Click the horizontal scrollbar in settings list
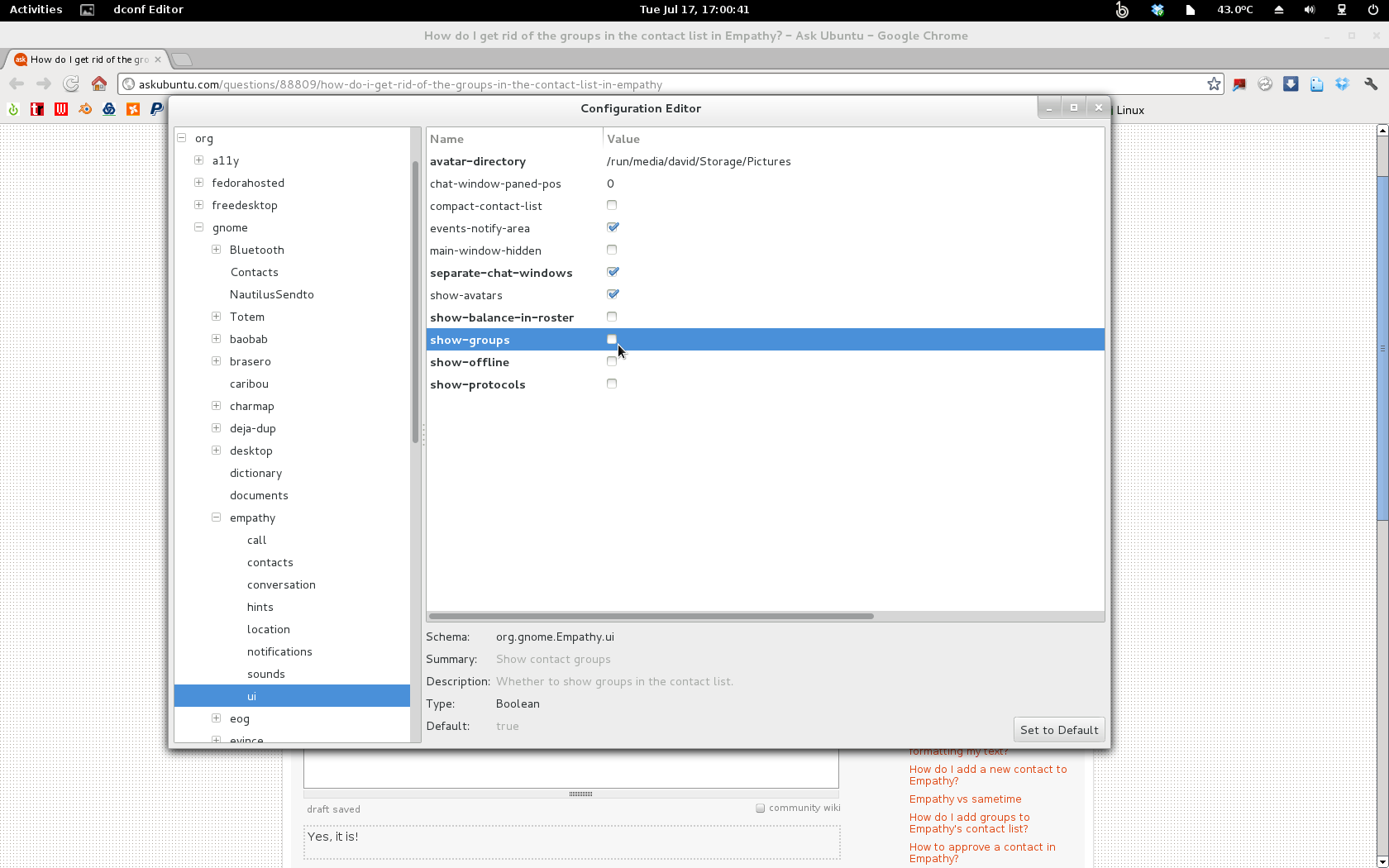The width and height of the screenshot is (1389, 868). point(651,616)
